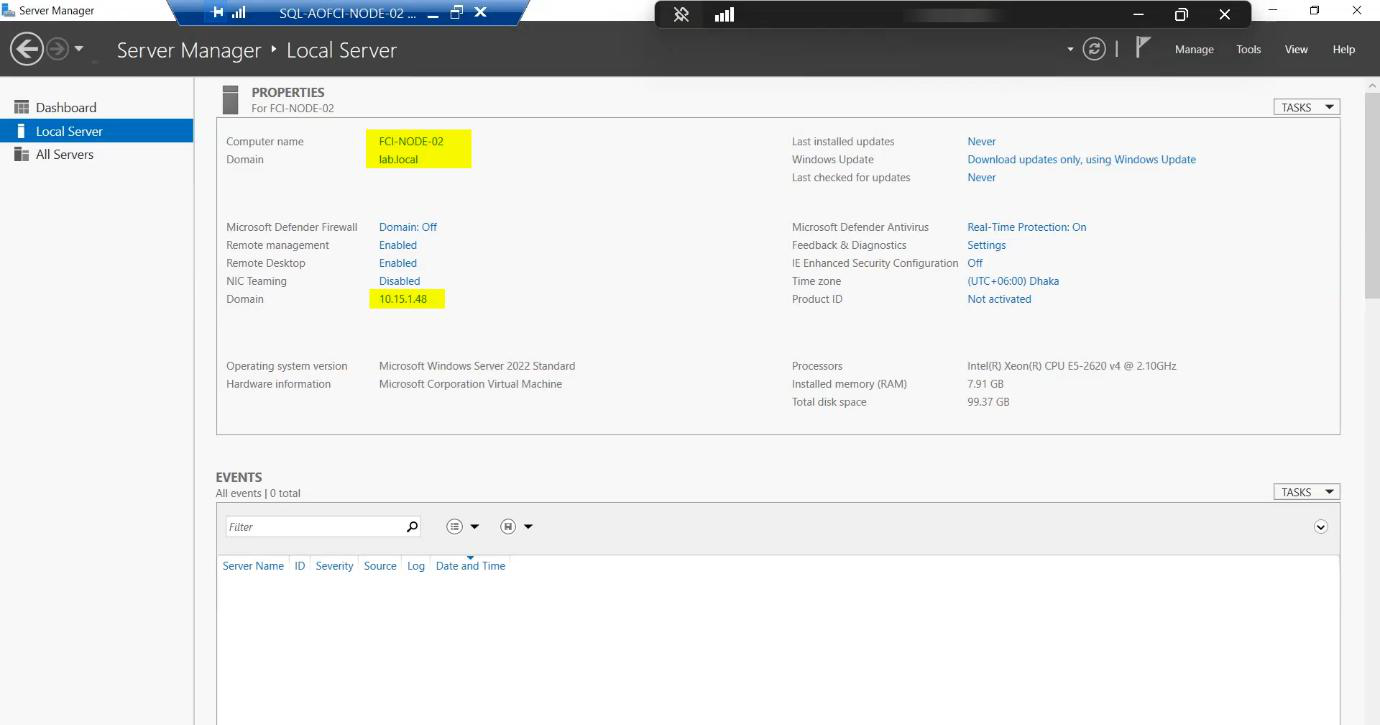Image resolution: width=1380 pixels, height=725 pixels.
Task: Sort events by Log column
Action: 416,566
